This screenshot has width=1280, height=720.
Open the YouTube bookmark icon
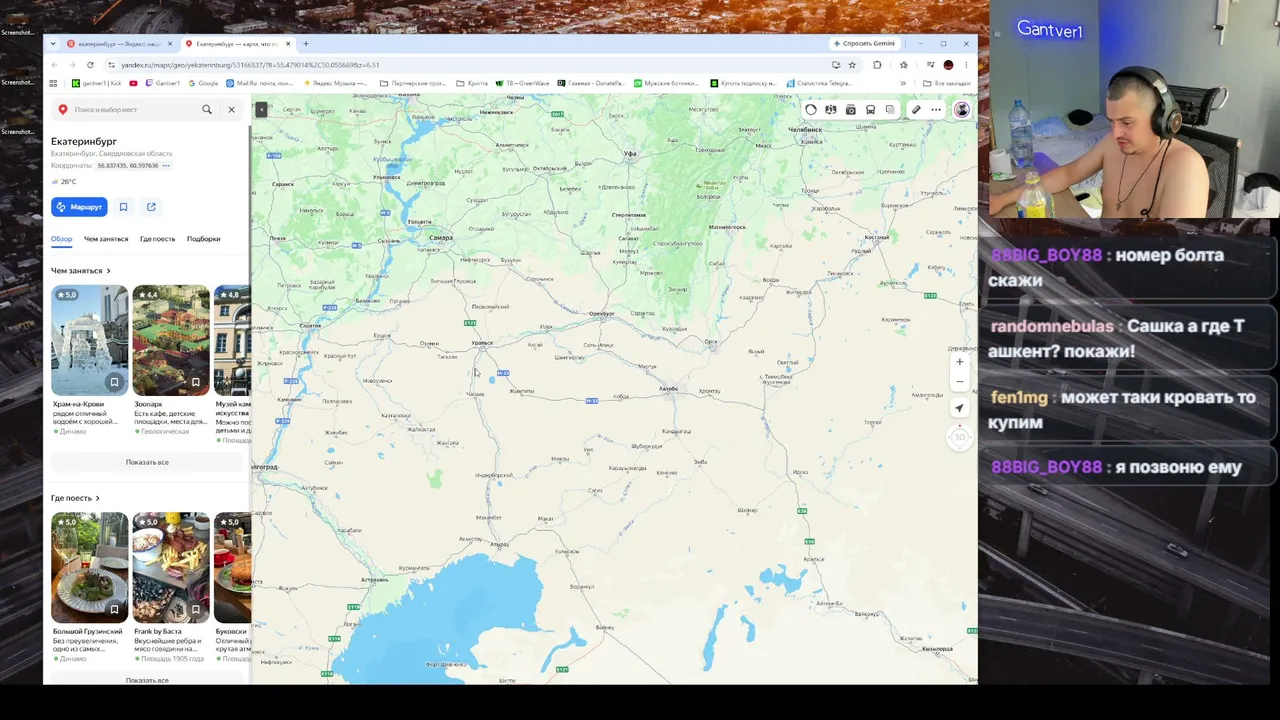pos(133,83)
